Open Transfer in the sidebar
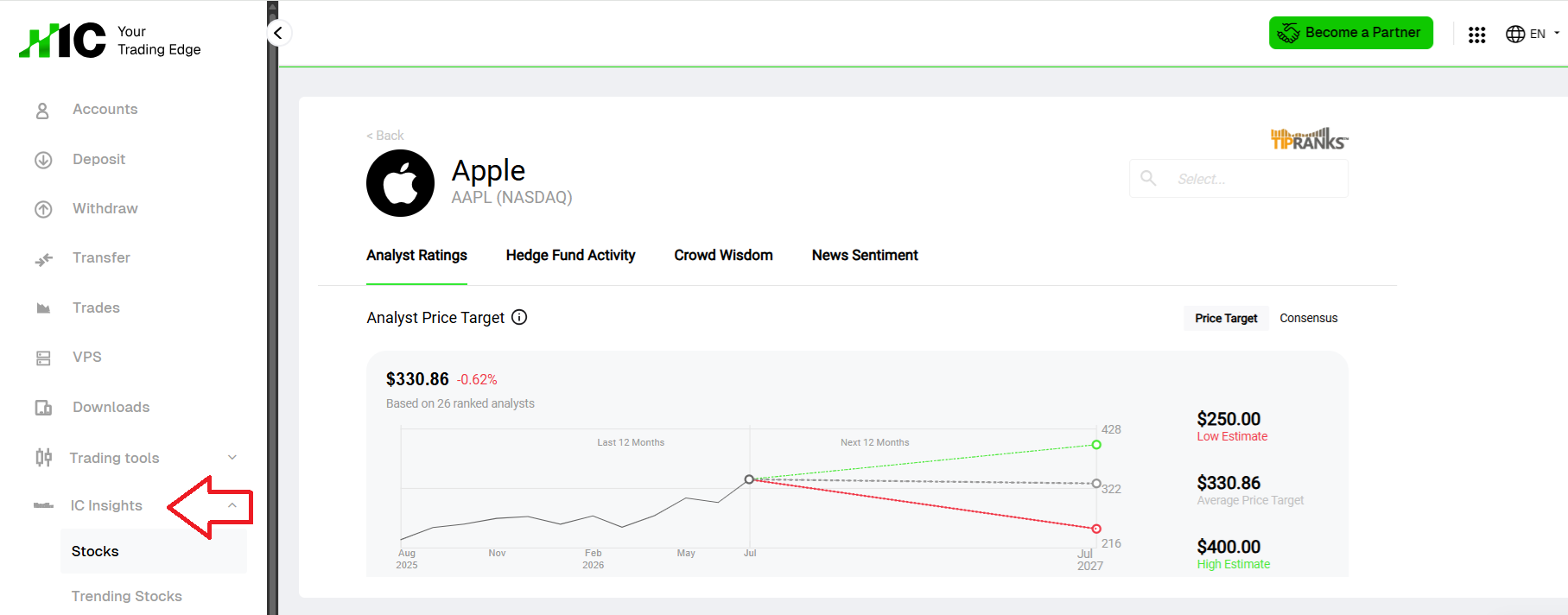 [x=101, y=257]
